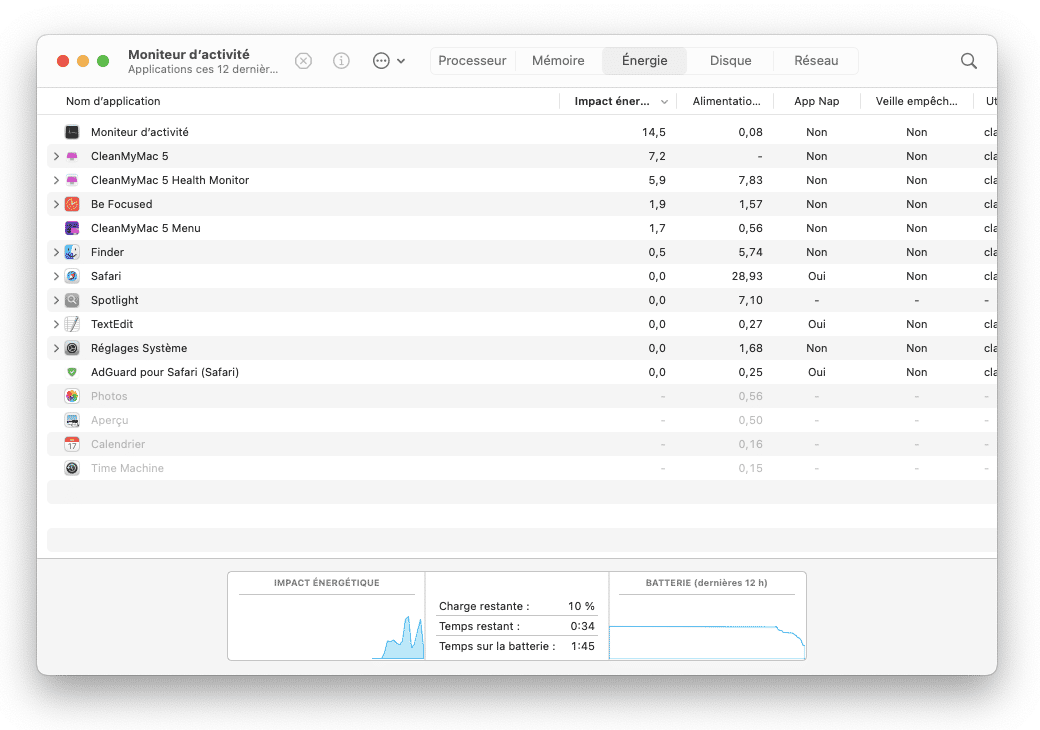Click the AdGuard green shield icon
The width and height of the screenshot is (1040, 730).
pos(72,372)
